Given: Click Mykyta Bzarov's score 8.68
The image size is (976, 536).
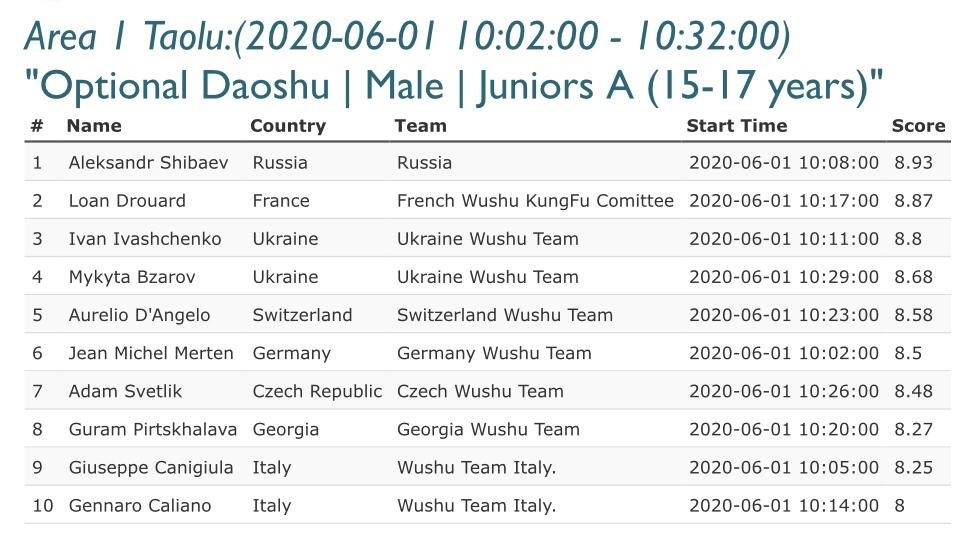Looking at the screenshot, I should 913,276.
